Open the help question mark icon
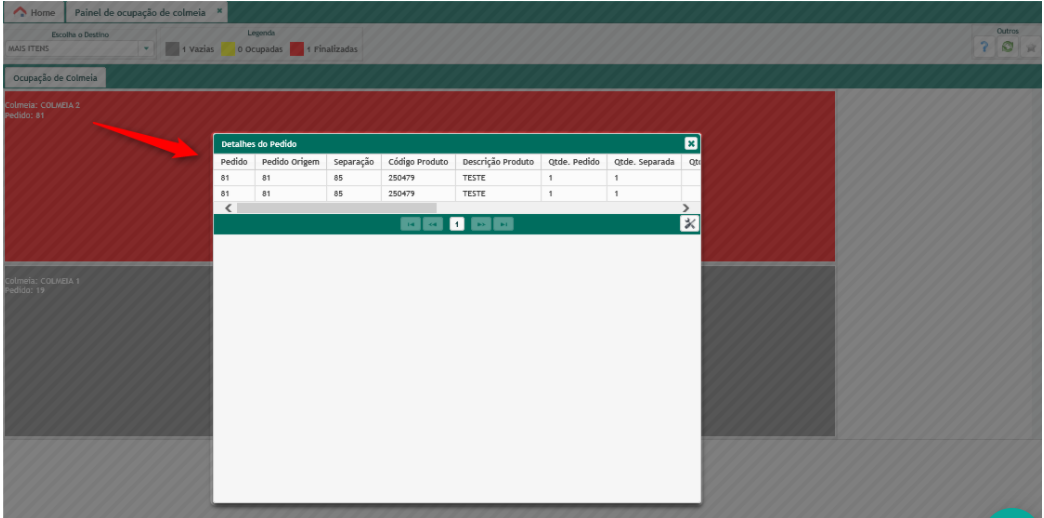Image resolution: width=1044 pixels, height=518 pixels. click(984, 47)
